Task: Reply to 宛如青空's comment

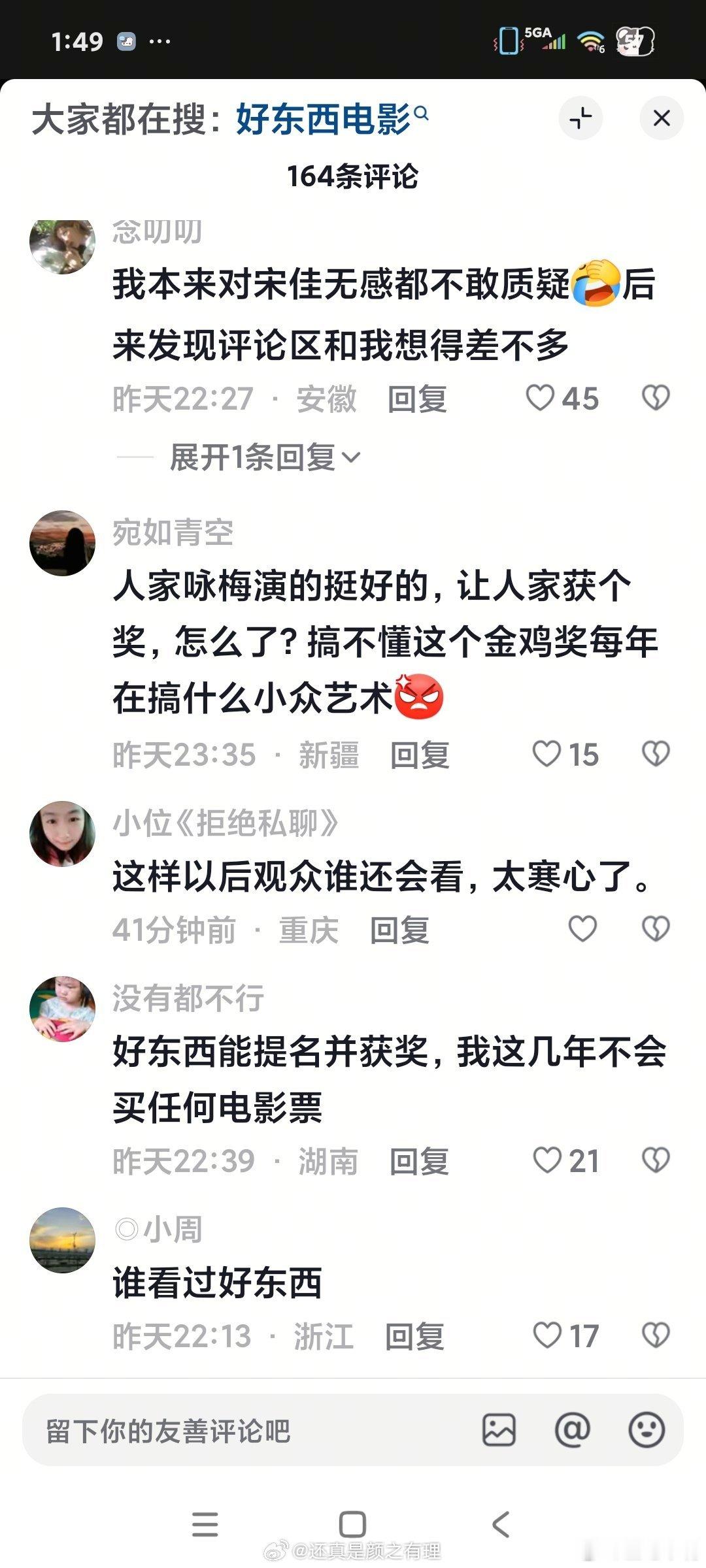Action: (420, 755)
